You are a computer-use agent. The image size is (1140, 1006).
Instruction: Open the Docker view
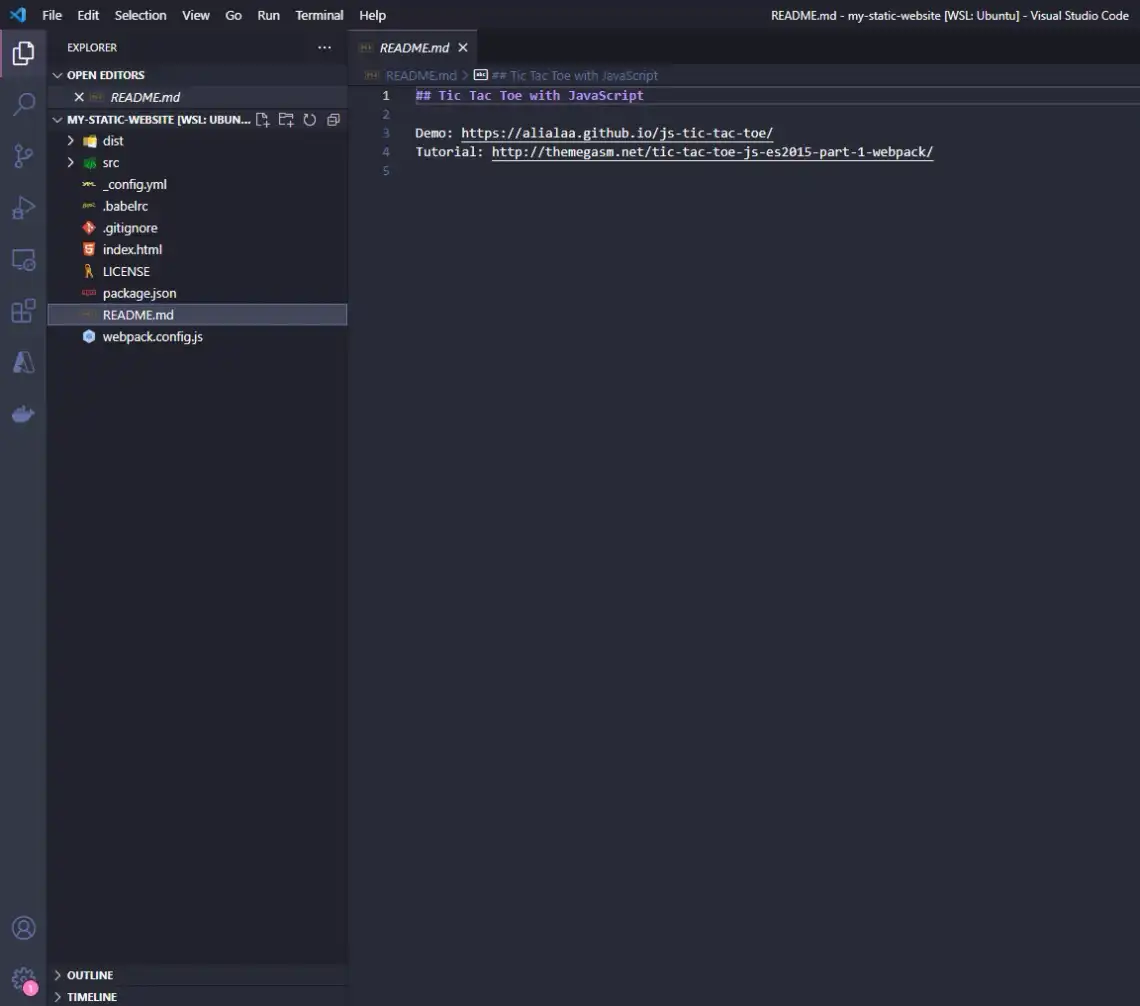click(x=23, y=414)
